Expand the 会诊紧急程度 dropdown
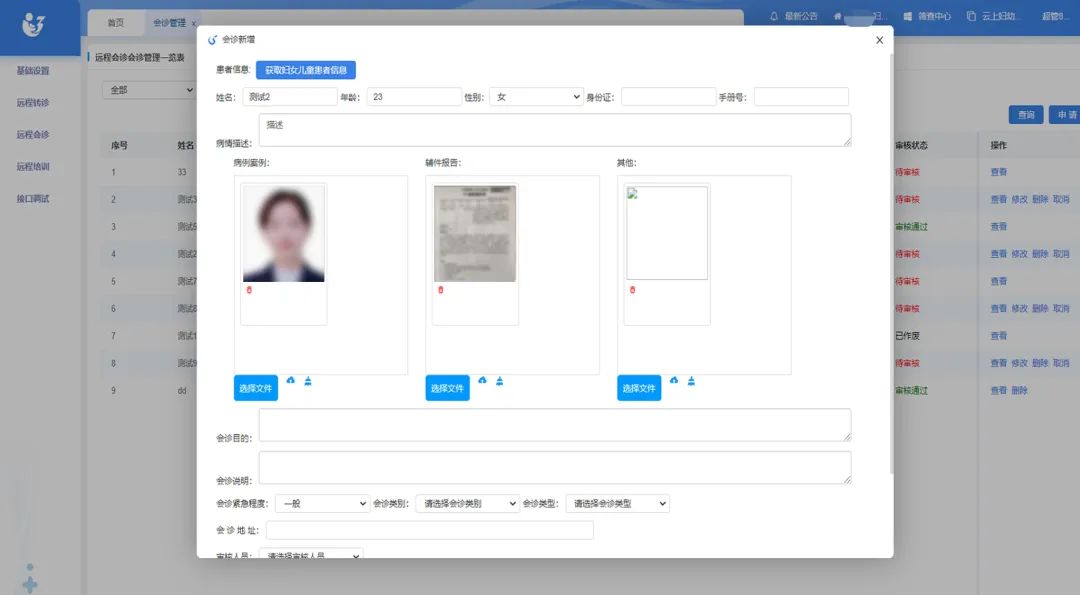 [x=322, y=504]
